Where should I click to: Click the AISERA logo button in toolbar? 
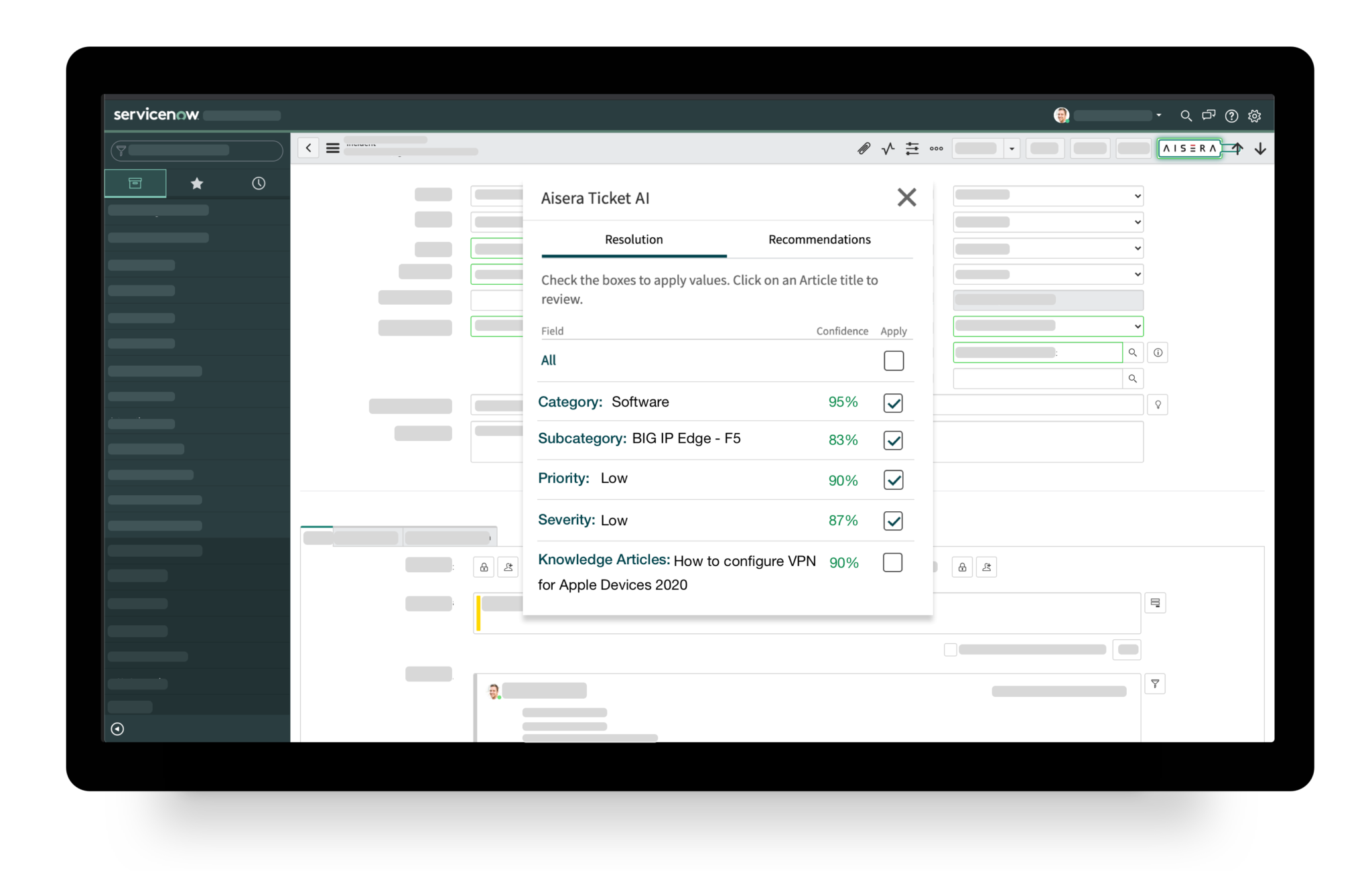1190,148
